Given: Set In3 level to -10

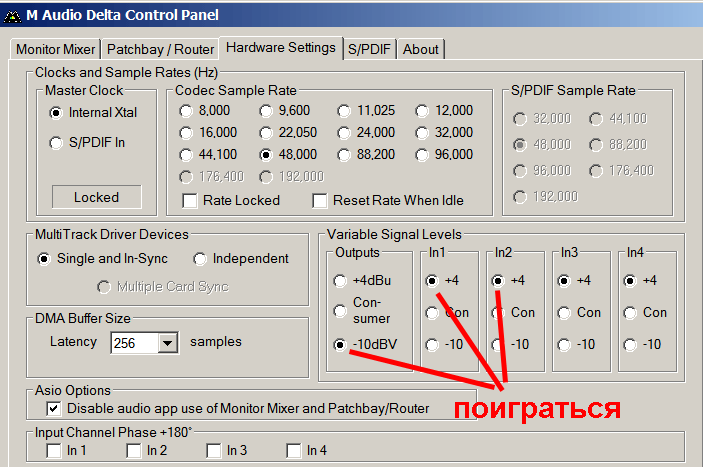Looking at the screenshot, I should (x=564, y=345).
